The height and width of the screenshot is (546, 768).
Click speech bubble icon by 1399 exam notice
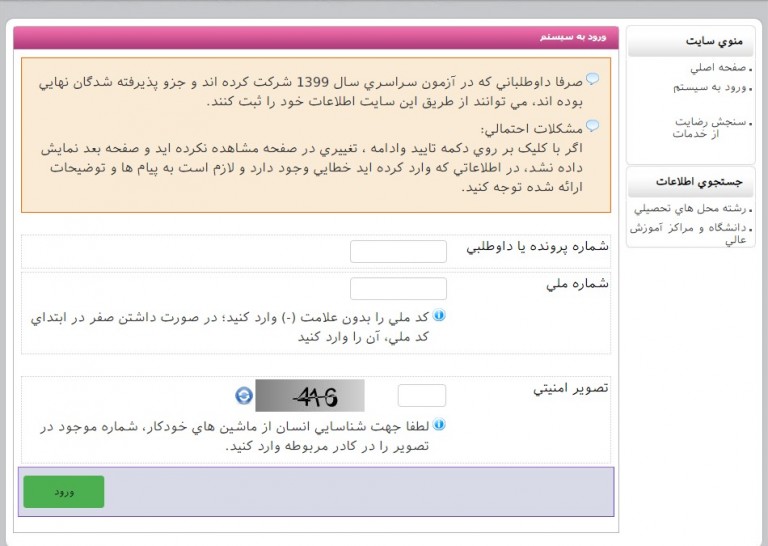click(x=592, y=79)
